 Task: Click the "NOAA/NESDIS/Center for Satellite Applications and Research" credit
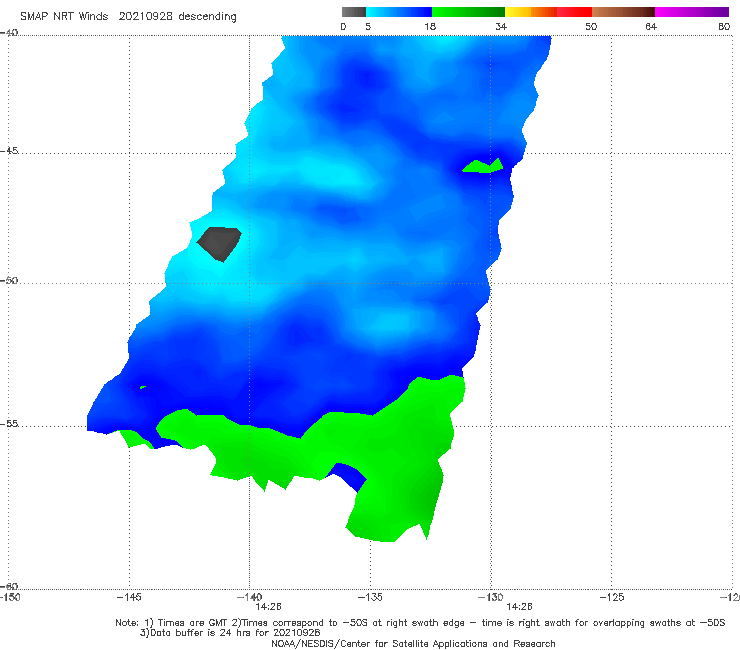413,643
